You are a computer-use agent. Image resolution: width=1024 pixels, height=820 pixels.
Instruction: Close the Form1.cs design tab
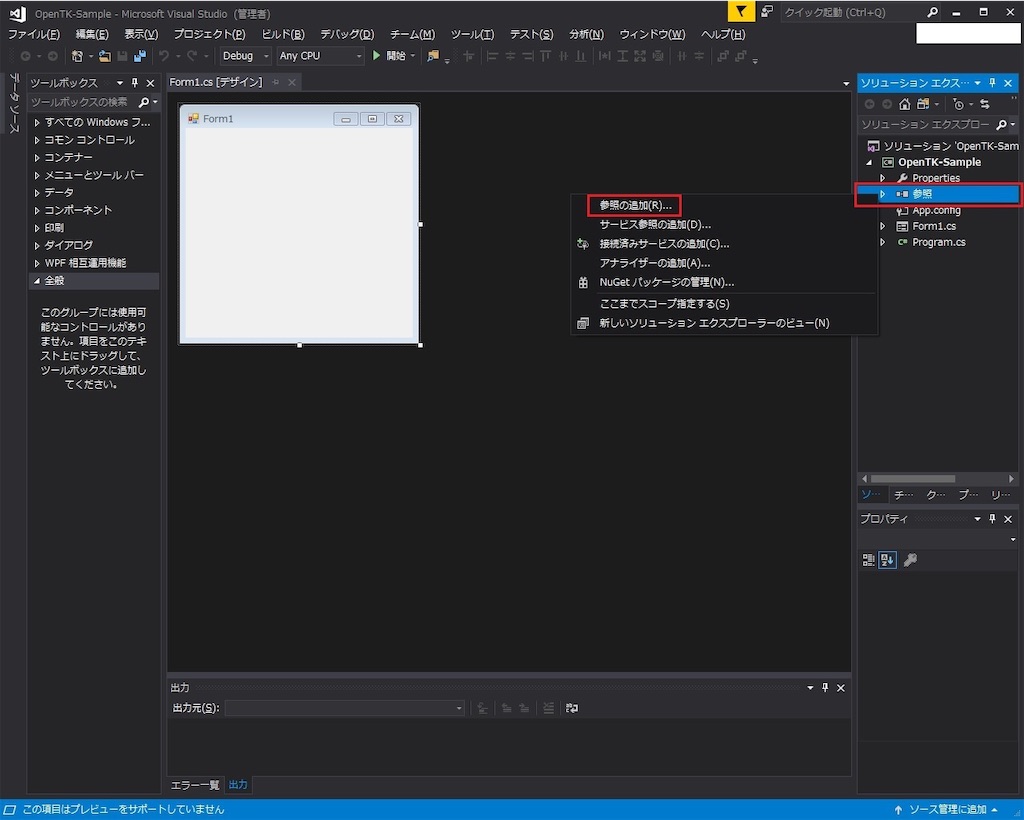pyautogui.click(x=292, y=82)
